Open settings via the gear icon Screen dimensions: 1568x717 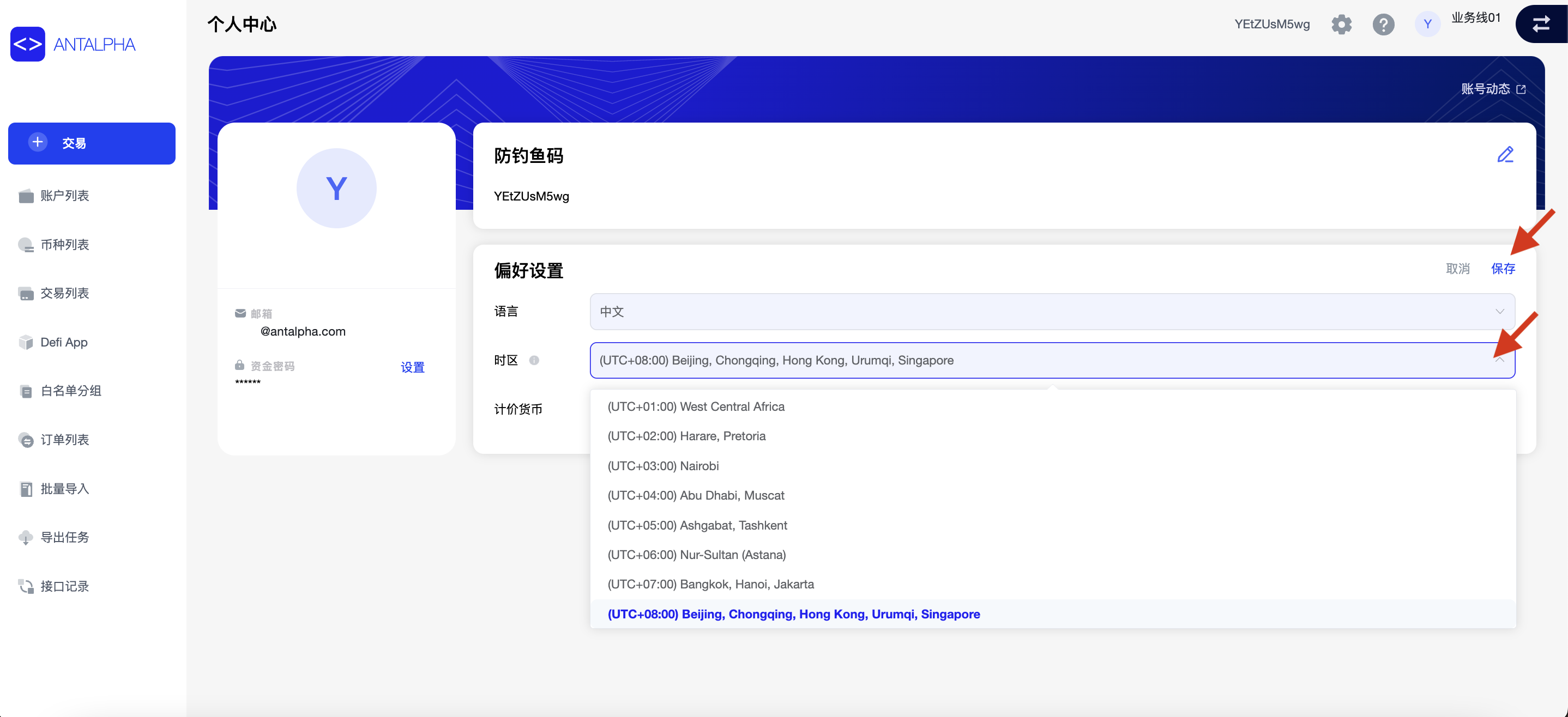pos(1341,24)
